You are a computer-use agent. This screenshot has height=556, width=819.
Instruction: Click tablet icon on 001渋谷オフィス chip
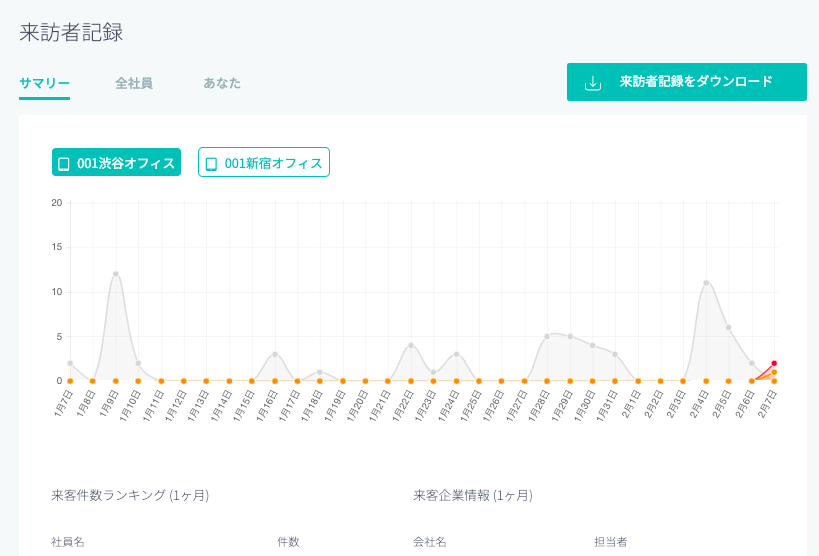pos(64,163)
